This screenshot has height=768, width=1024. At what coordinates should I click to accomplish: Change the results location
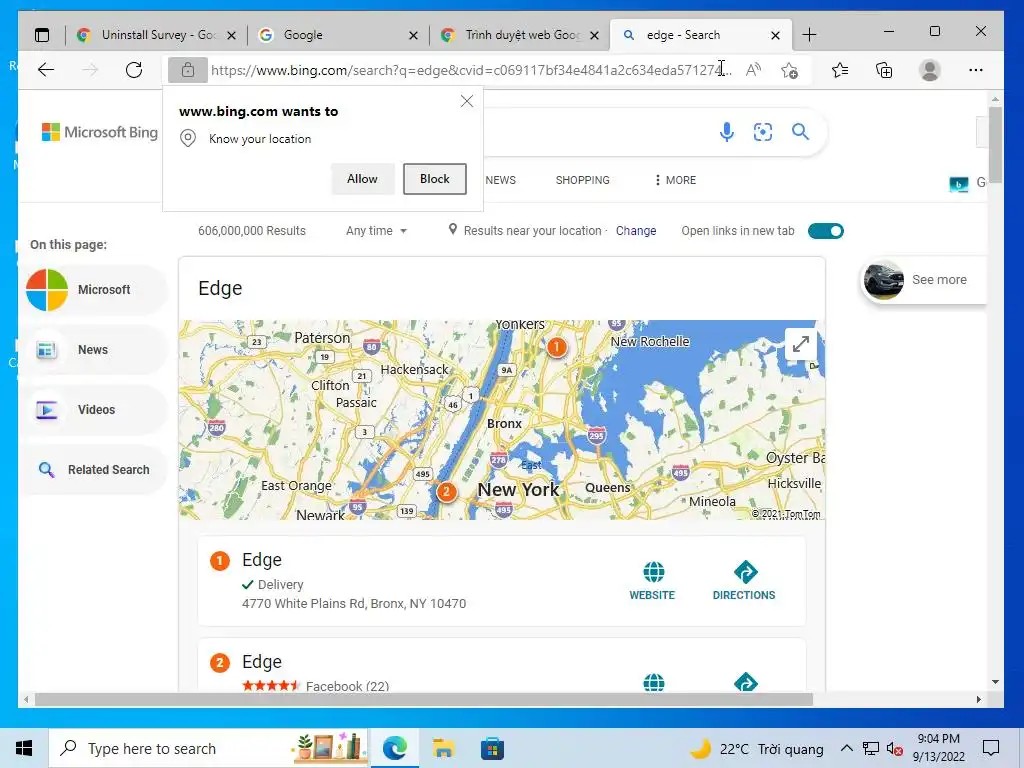click(x=635, y=231)
